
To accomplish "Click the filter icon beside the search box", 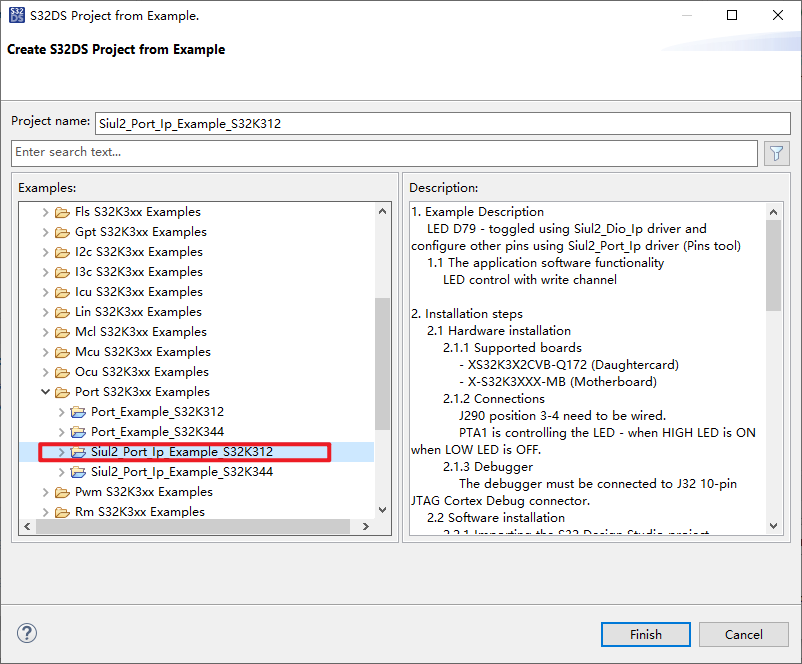I will click(x=776, y=153).
